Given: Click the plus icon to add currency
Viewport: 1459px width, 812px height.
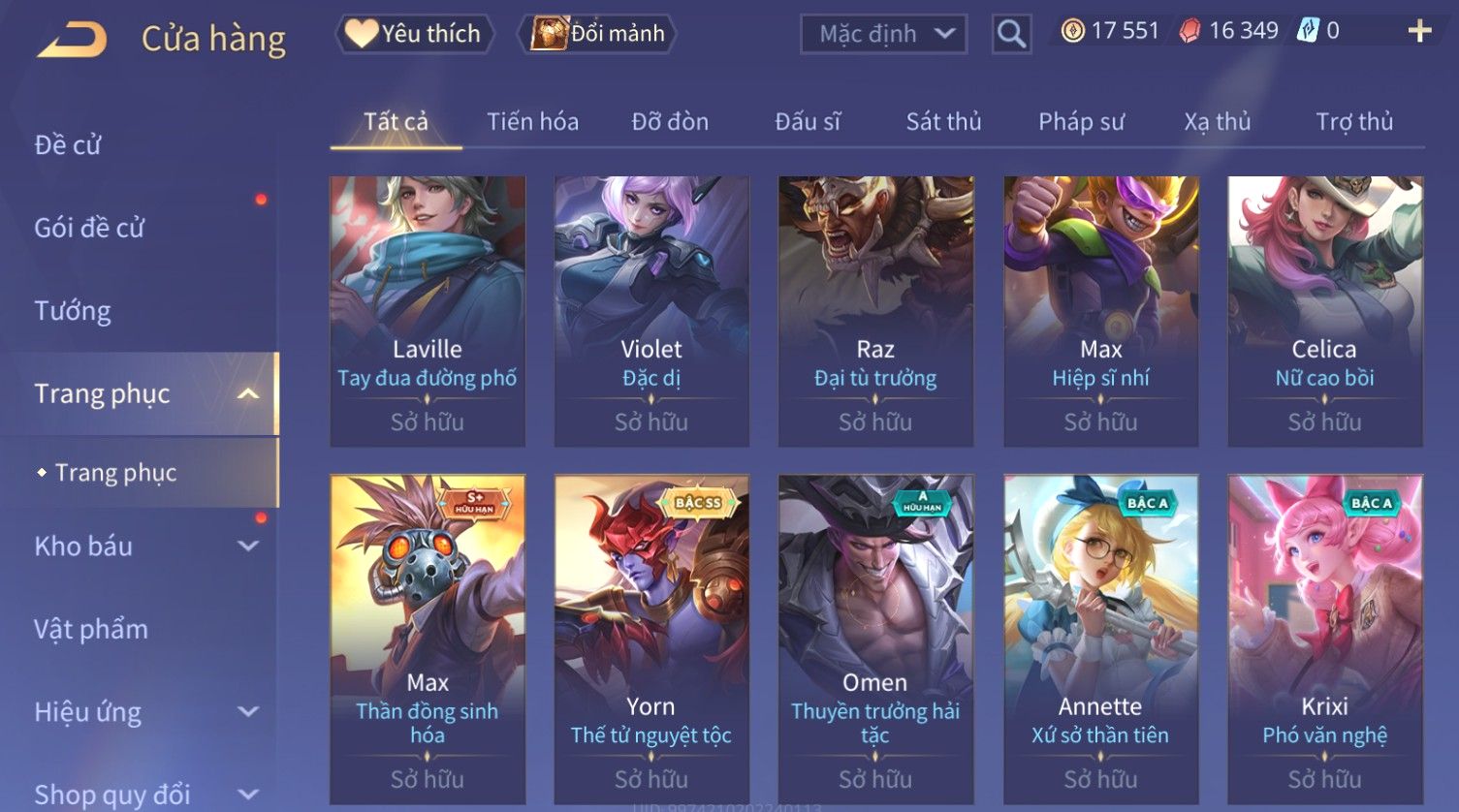Looking at the screenshot, I should (1419, 32).
